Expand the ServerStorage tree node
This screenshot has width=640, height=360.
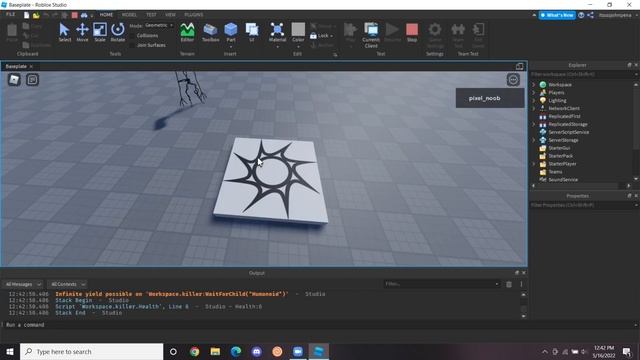534,140
